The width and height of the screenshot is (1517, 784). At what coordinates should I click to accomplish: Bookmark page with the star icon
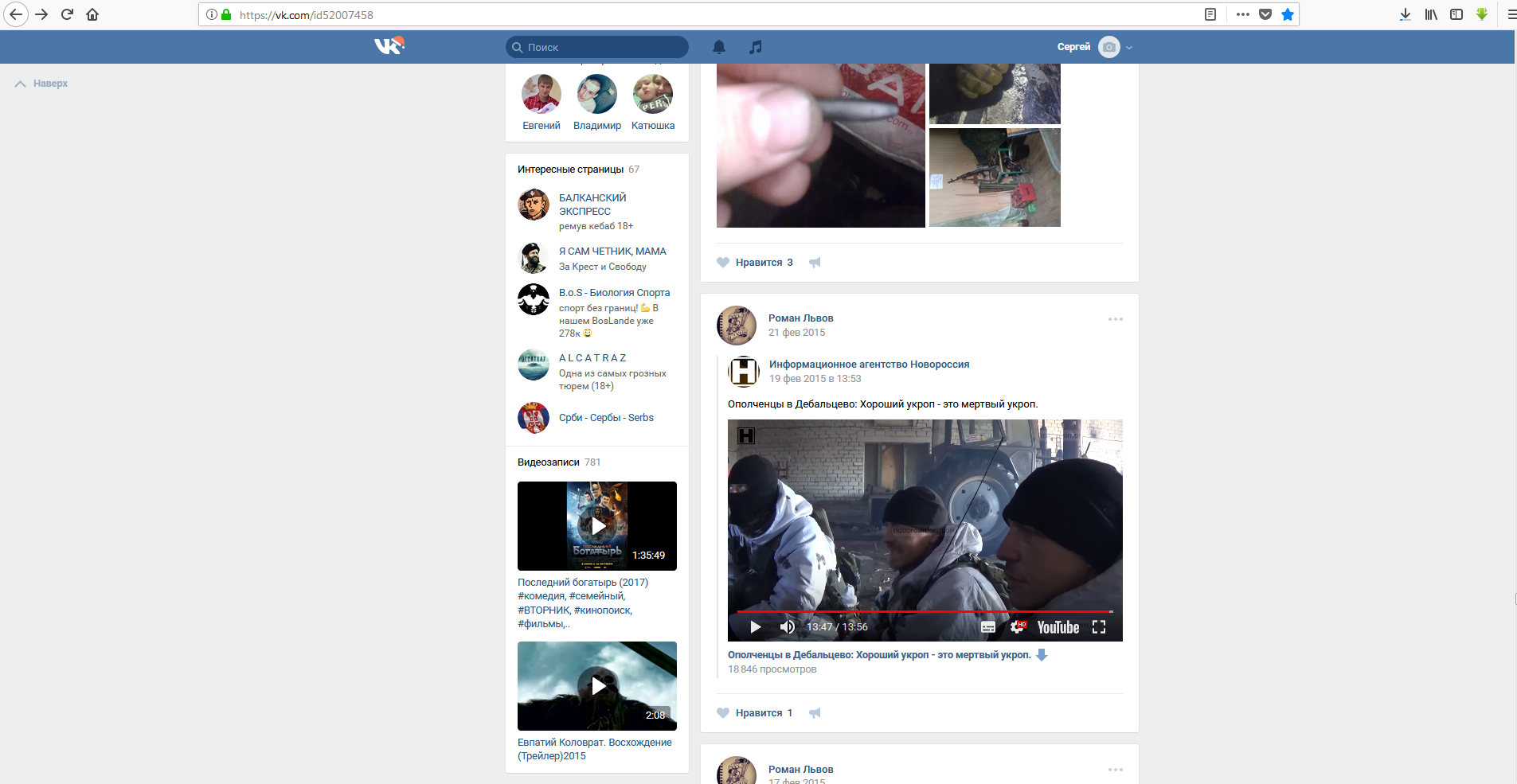[1288, 14]
